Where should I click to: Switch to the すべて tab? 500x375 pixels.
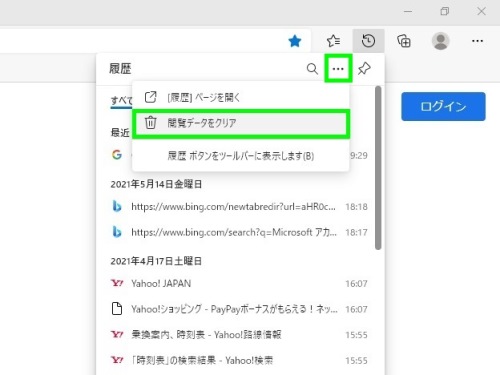click(x=121, y=100)
